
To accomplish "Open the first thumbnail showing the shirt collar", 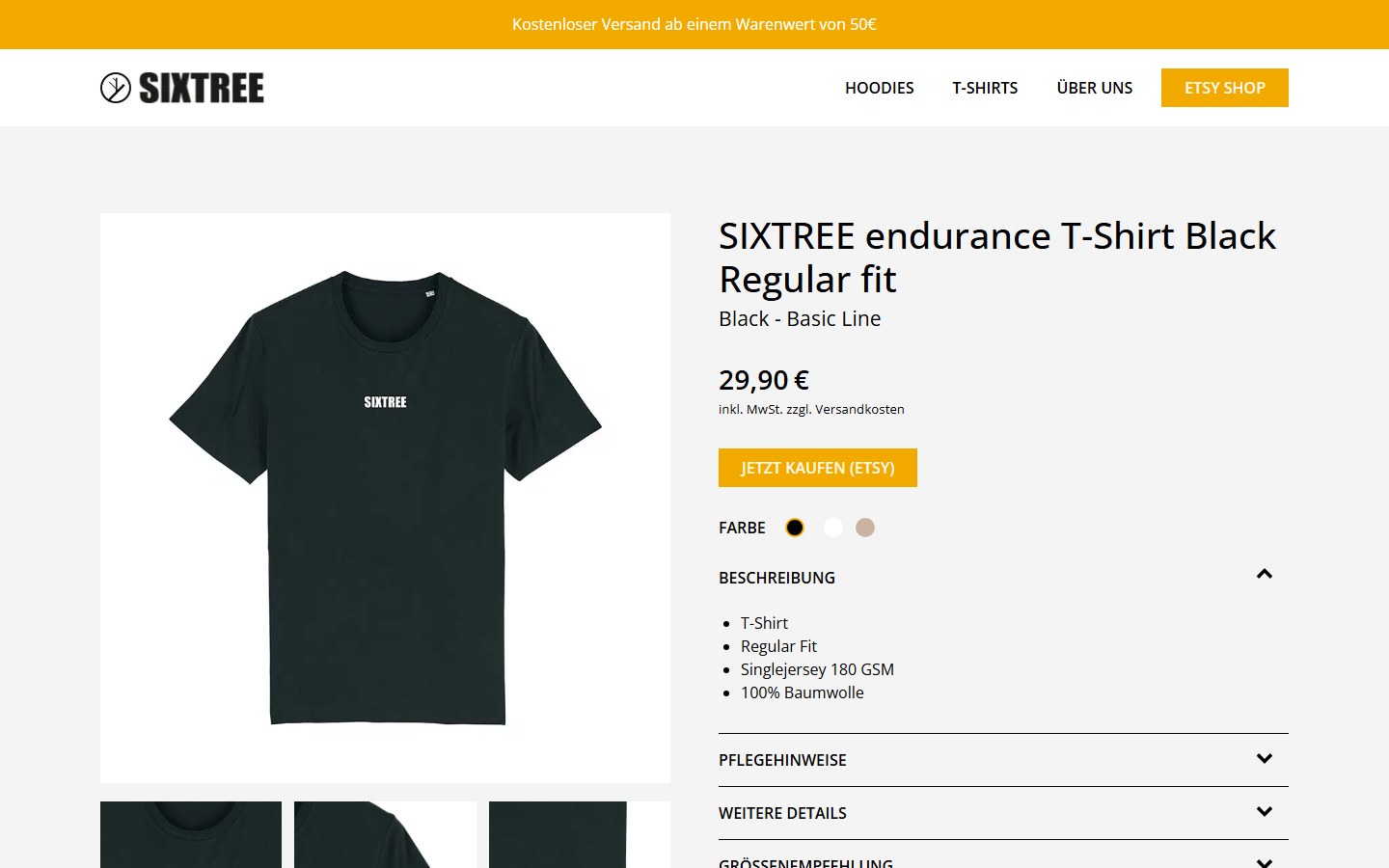I will coord(191,834).
